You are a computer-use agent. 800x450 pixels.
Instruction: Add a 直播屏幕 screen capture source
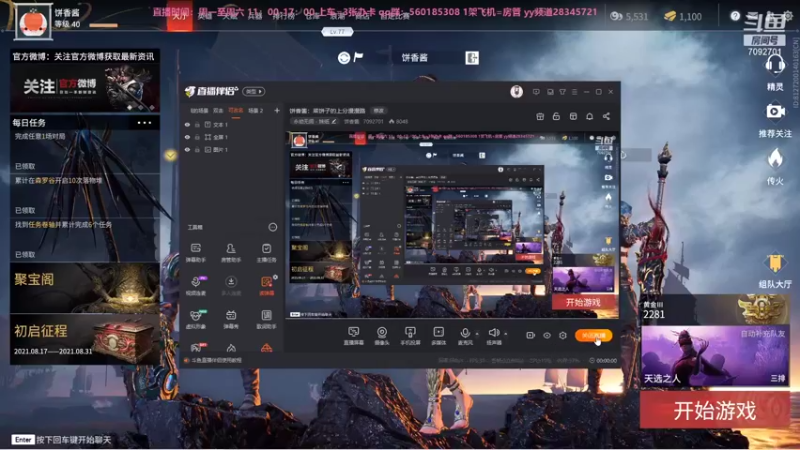[353, 336]
